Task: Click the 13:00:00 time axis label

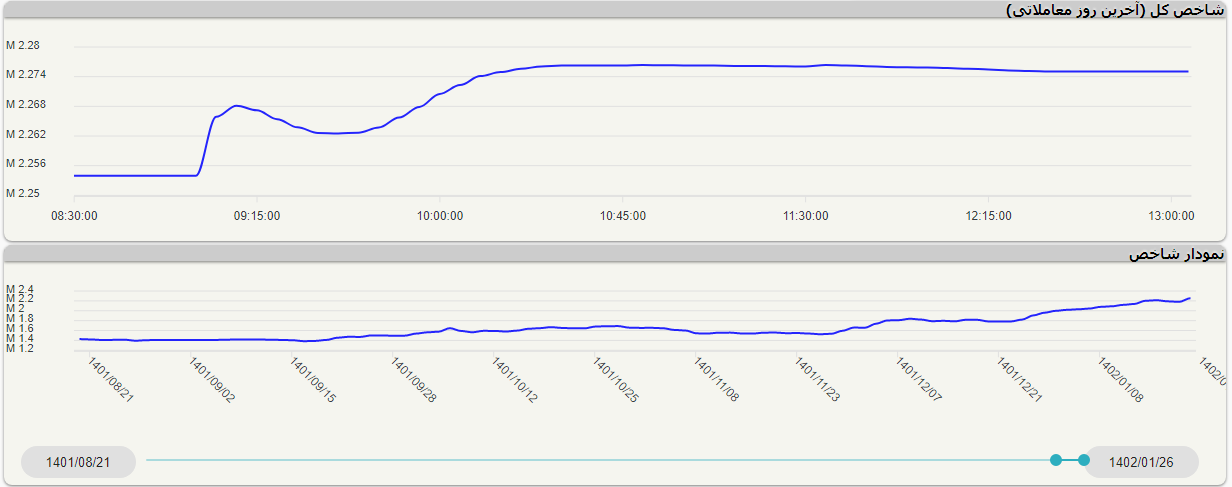Action: [x=1171, y=215]
